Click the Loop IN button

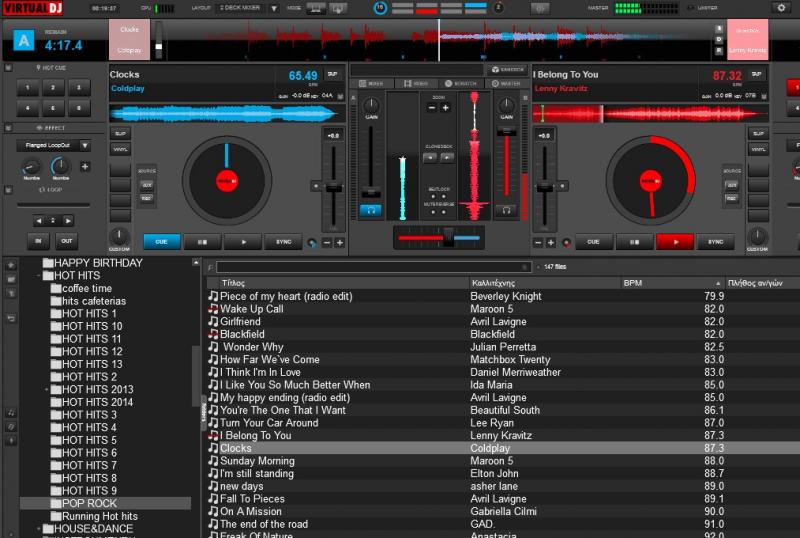(x=39, y=241)
